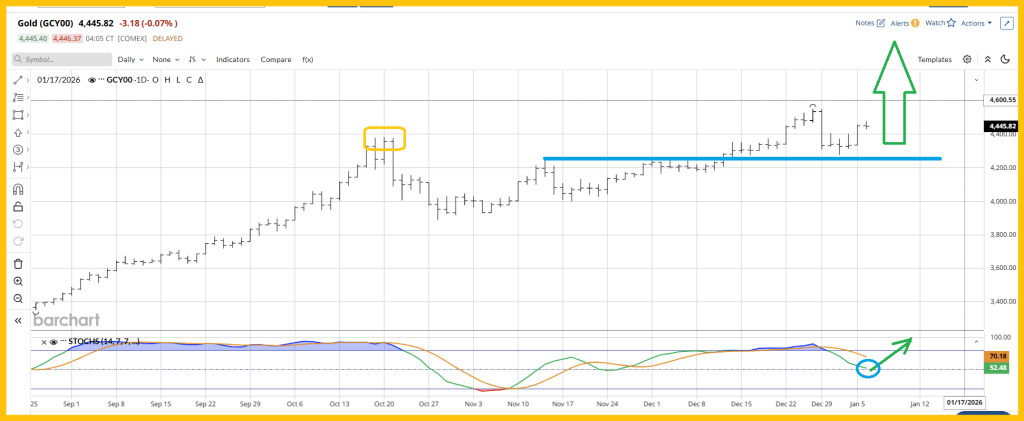Toggle visibility of GCY00 price series
The image size is (1024, 421).
92,79
